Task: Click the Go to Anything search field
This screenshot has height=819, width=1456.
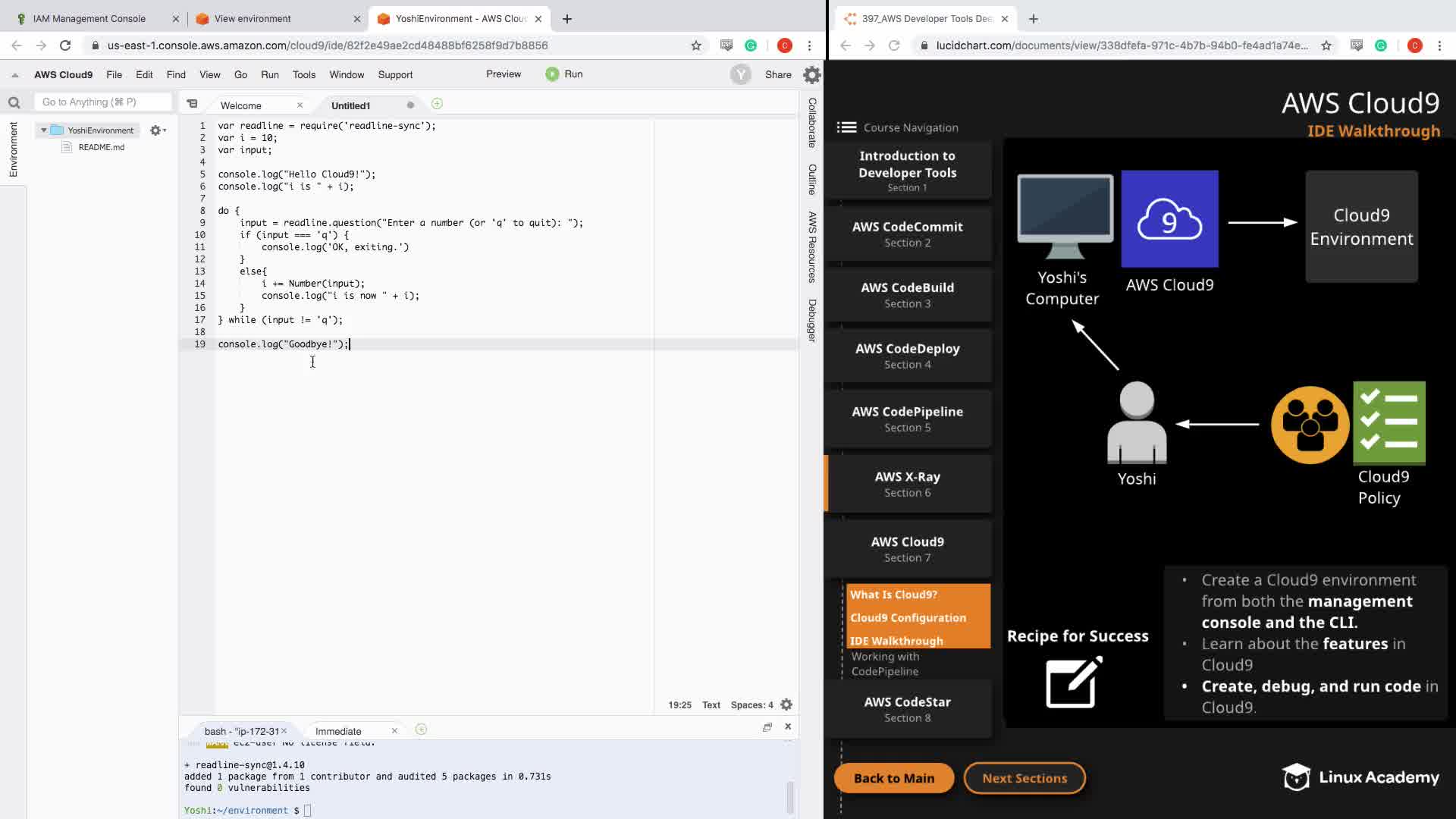Action: pos(102,102)
